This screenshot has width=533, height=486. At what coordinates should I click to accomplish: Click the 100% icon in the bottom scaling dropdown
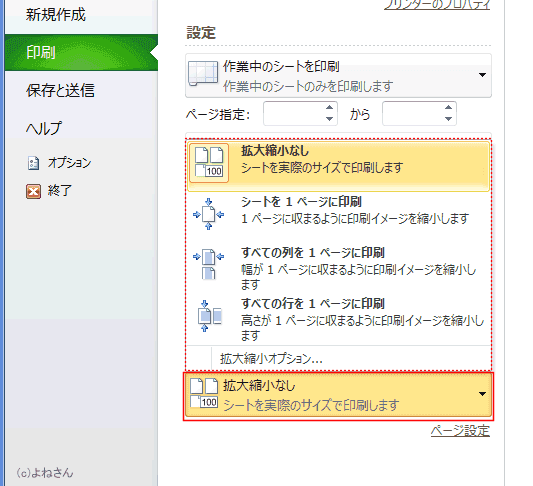(204, 393)
